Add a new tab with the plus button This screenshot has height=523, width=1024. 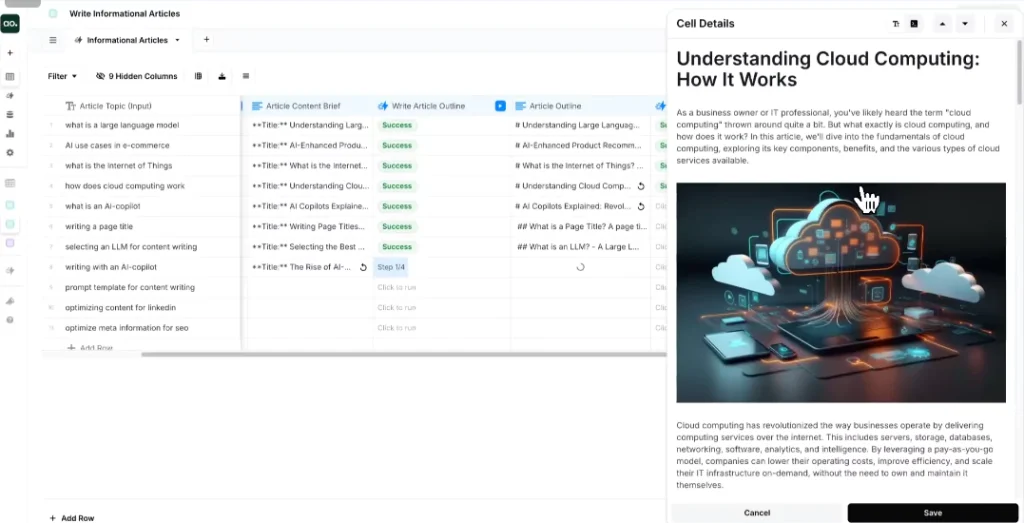[x=206, y=40]
